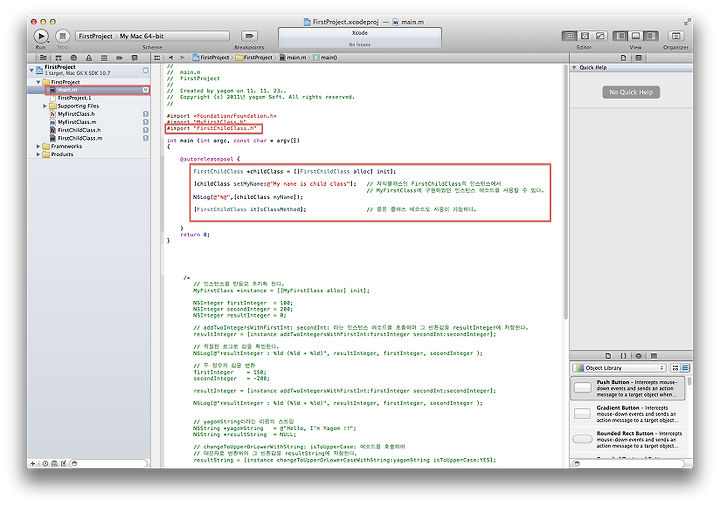Image resolution: width=720 pixels, height=506 pixels.
Task: Select Gradient Button in Object Library
Action: [x=628, y=414]
